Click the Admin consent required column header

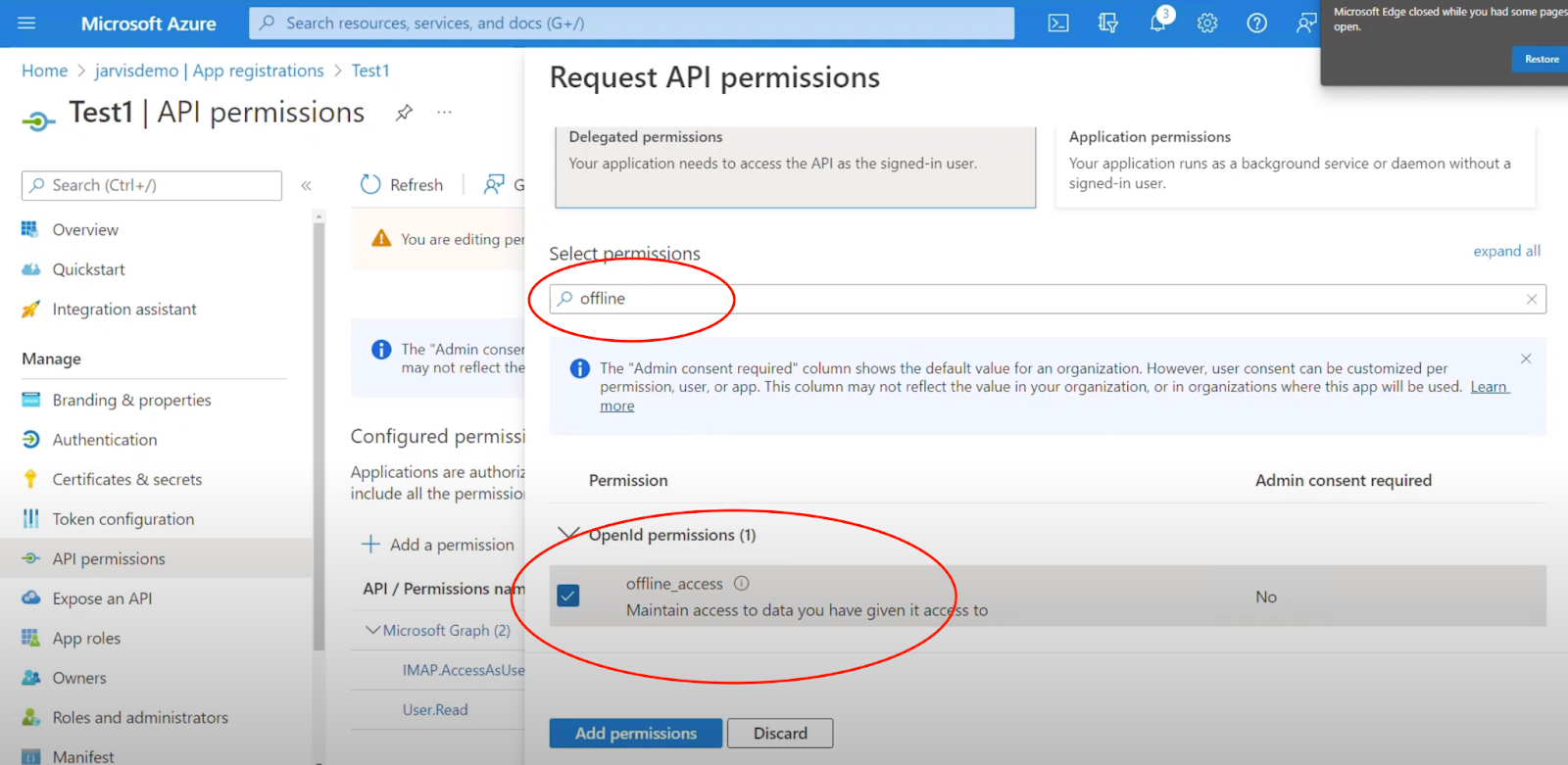[1344, 480]
